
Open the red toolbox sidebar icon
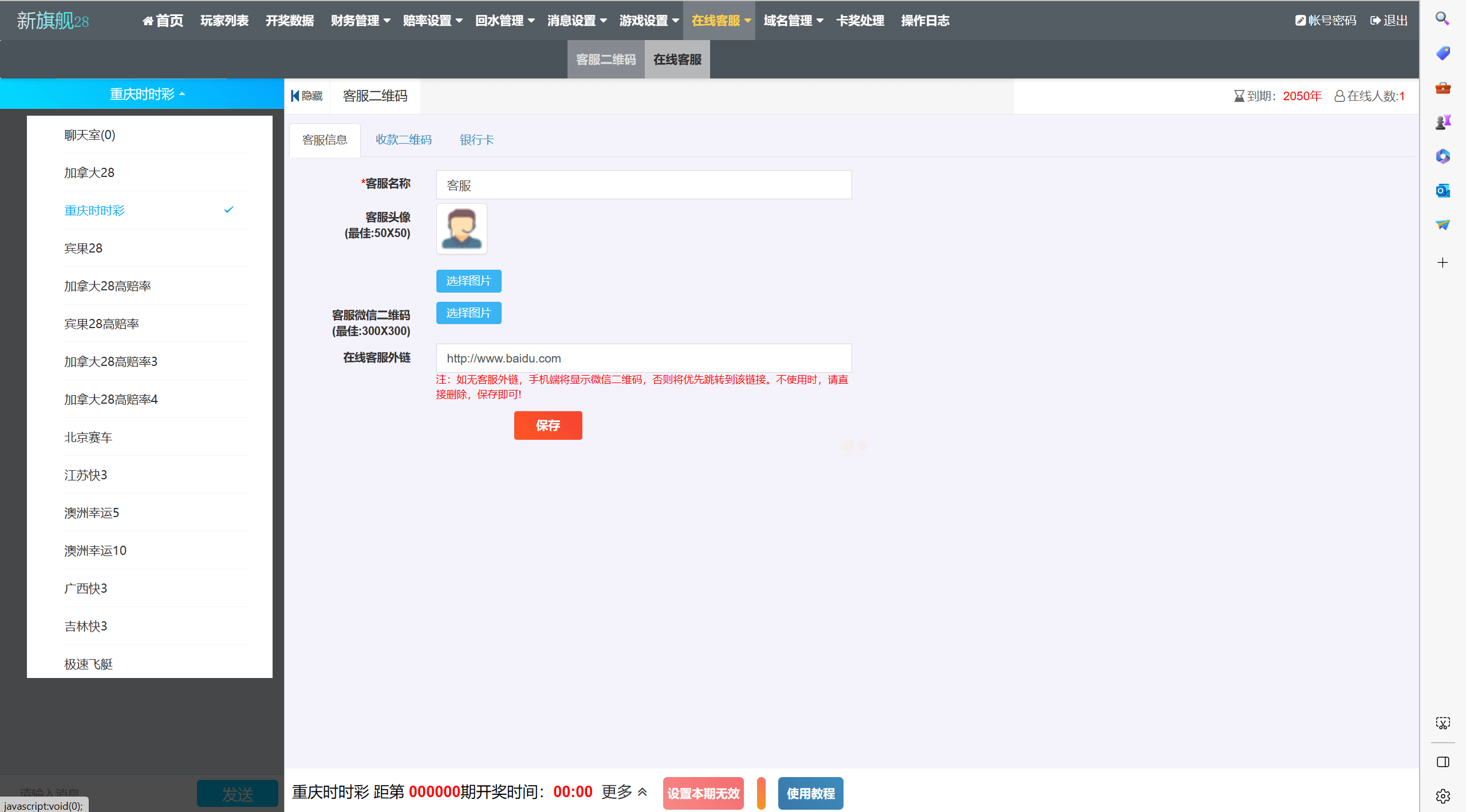click(1442, 88)
